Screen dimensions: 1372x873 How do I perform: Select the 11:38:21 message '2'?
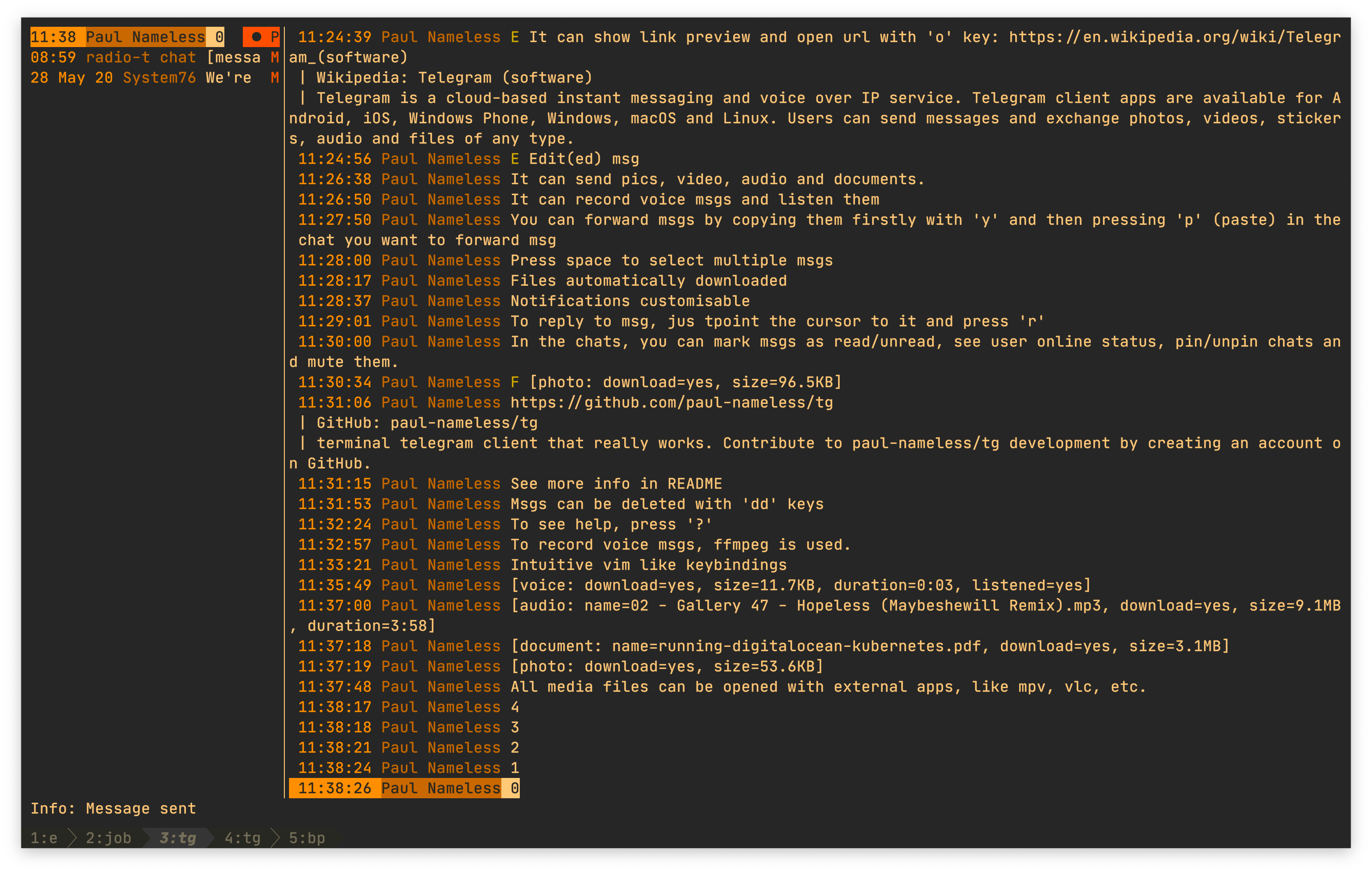pyautogui.click(x=409, y=747)
